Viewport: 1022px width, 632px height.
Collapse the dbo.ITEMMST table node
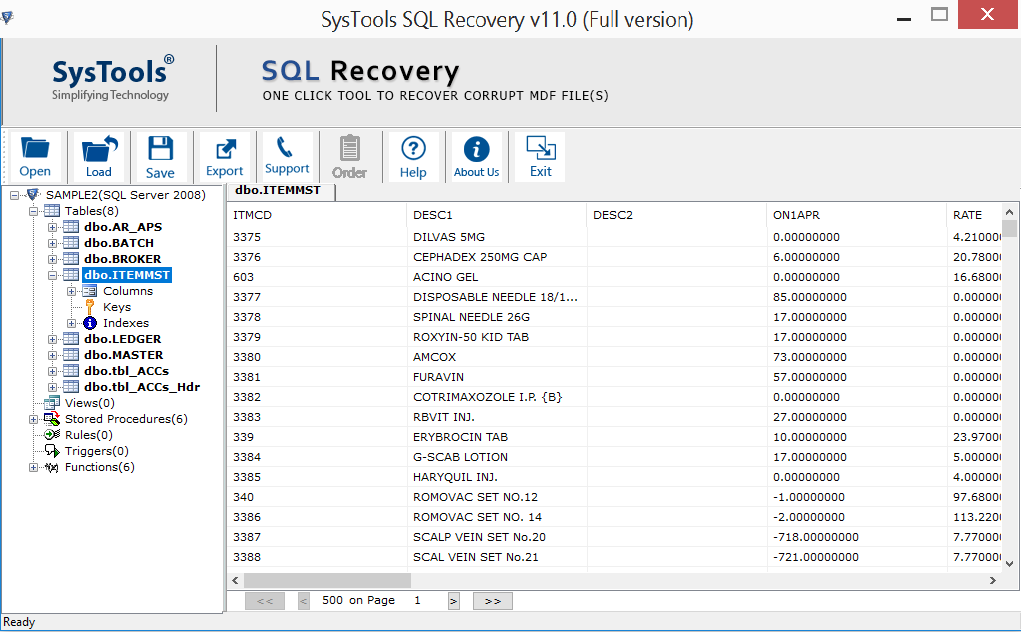coord(52,275)
